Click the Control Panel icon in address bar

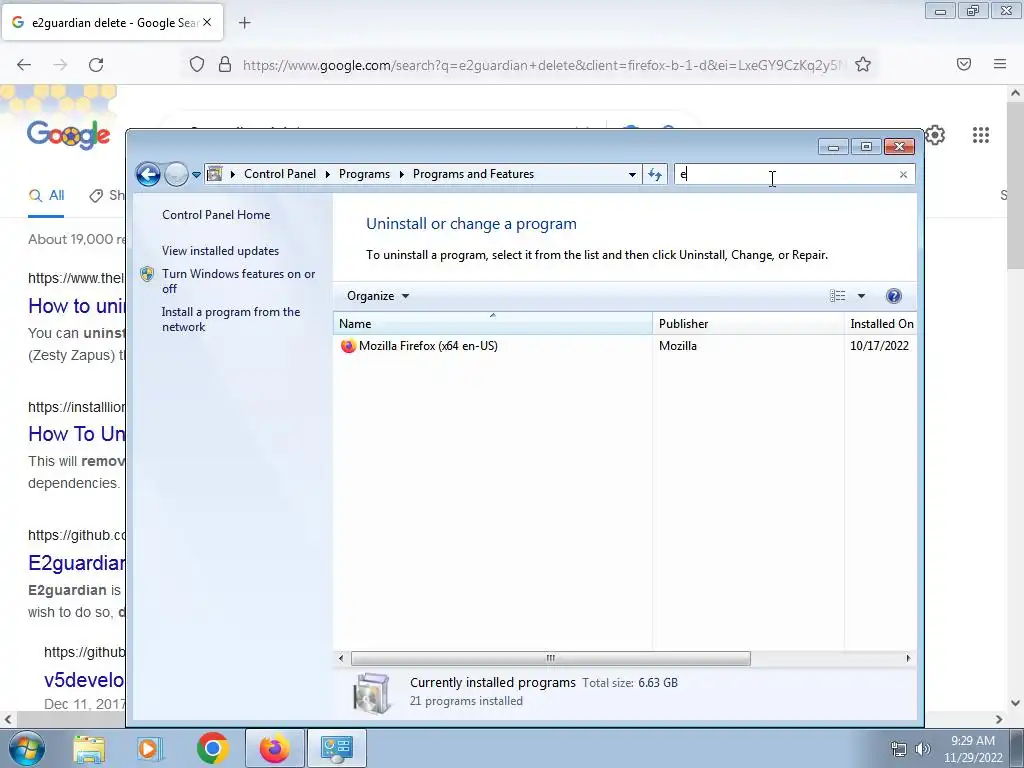click(x=214, y=174)
